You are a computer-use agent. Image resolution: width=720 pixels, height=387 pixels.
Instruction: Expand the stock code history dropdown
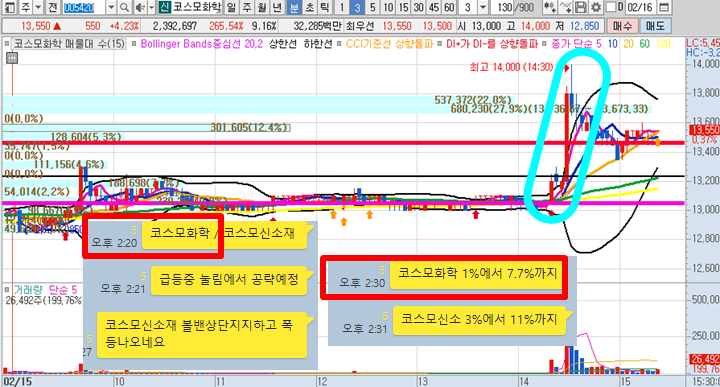click(112, 7)
